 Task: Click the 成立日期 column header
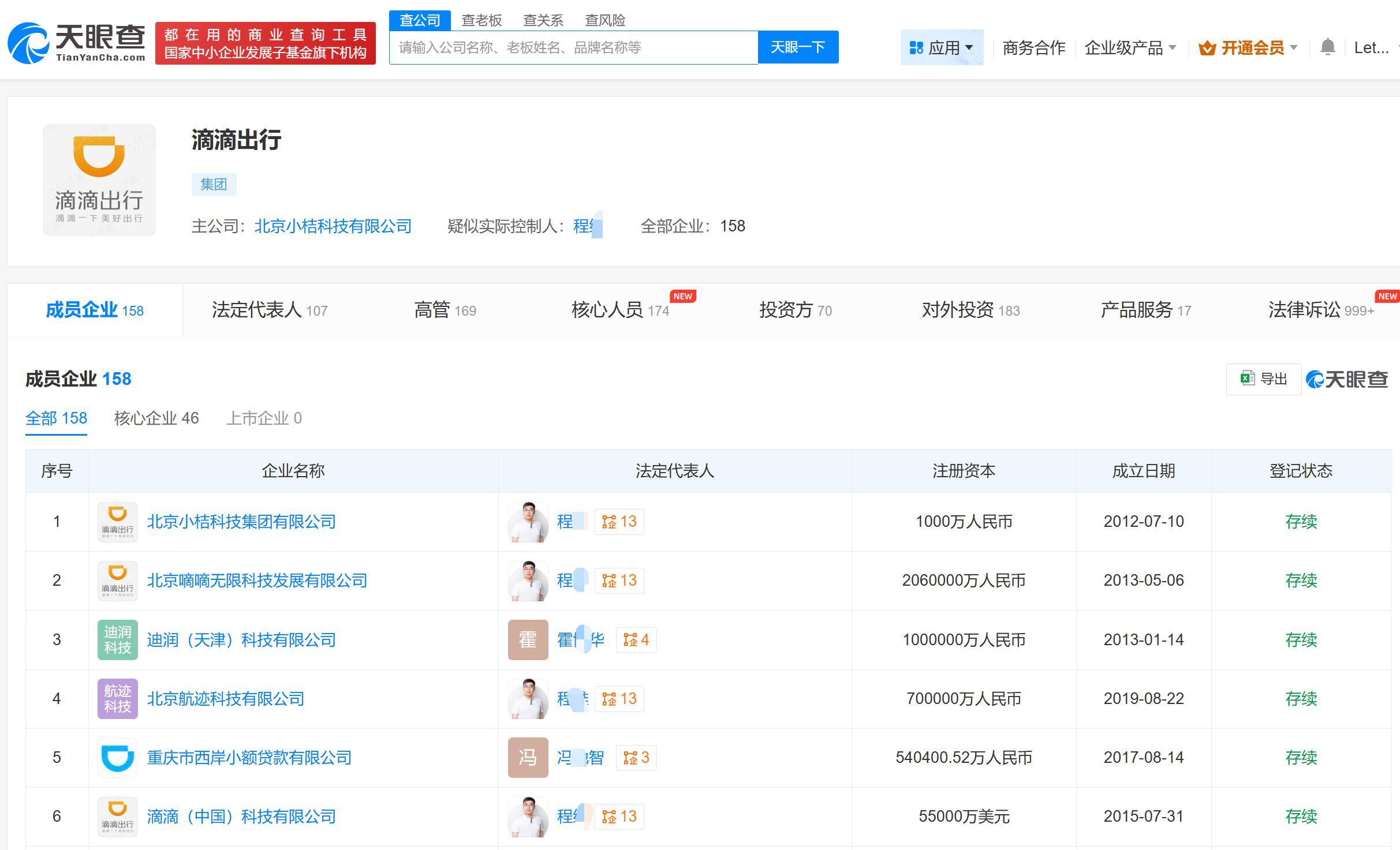[x=1144, y=471]
